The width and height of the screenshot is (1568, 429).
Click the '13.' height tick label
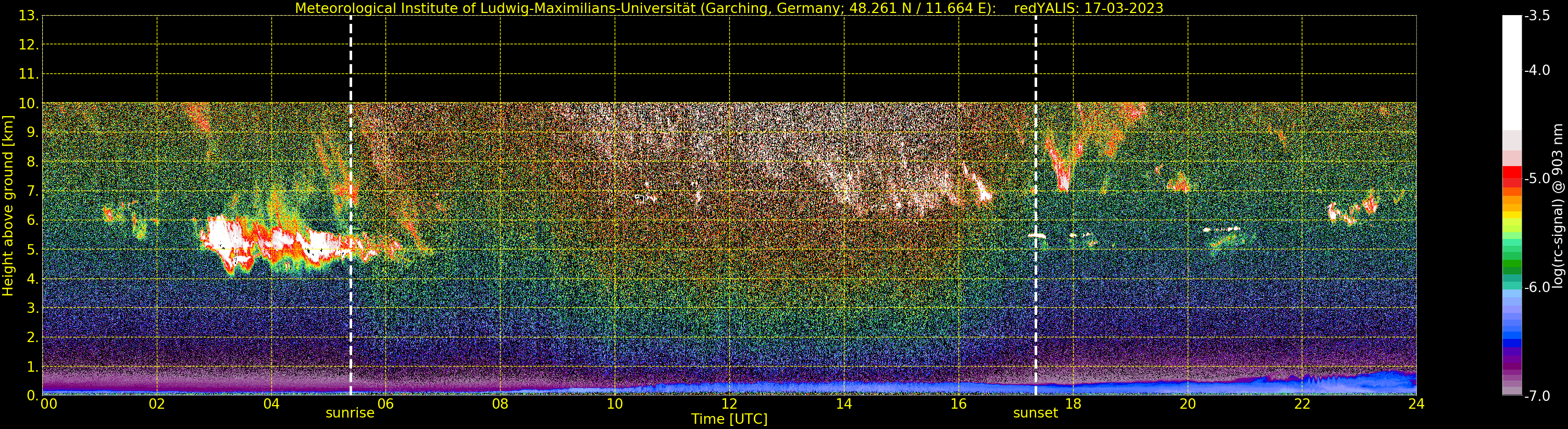29,16
